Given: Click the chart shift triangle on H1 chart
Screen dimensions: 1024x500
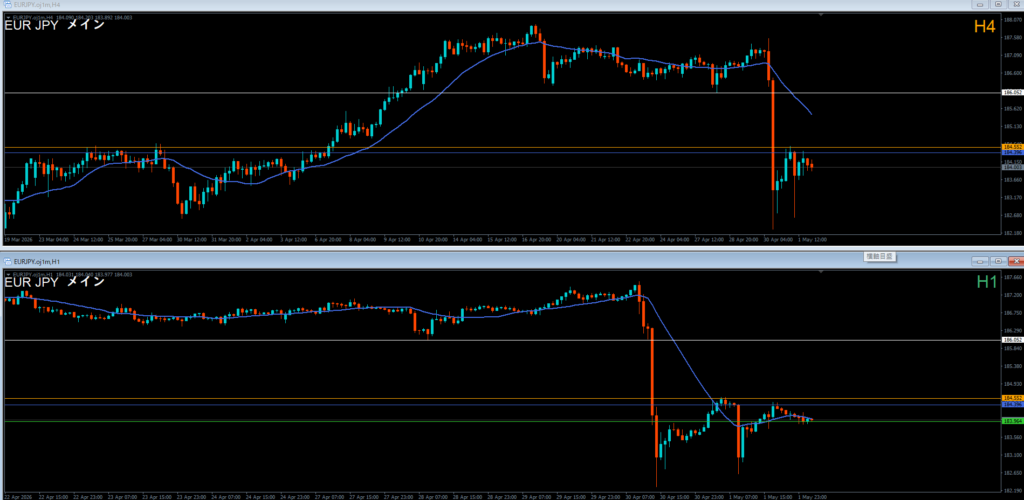Looking at the screenshot, I should point(821,271).
